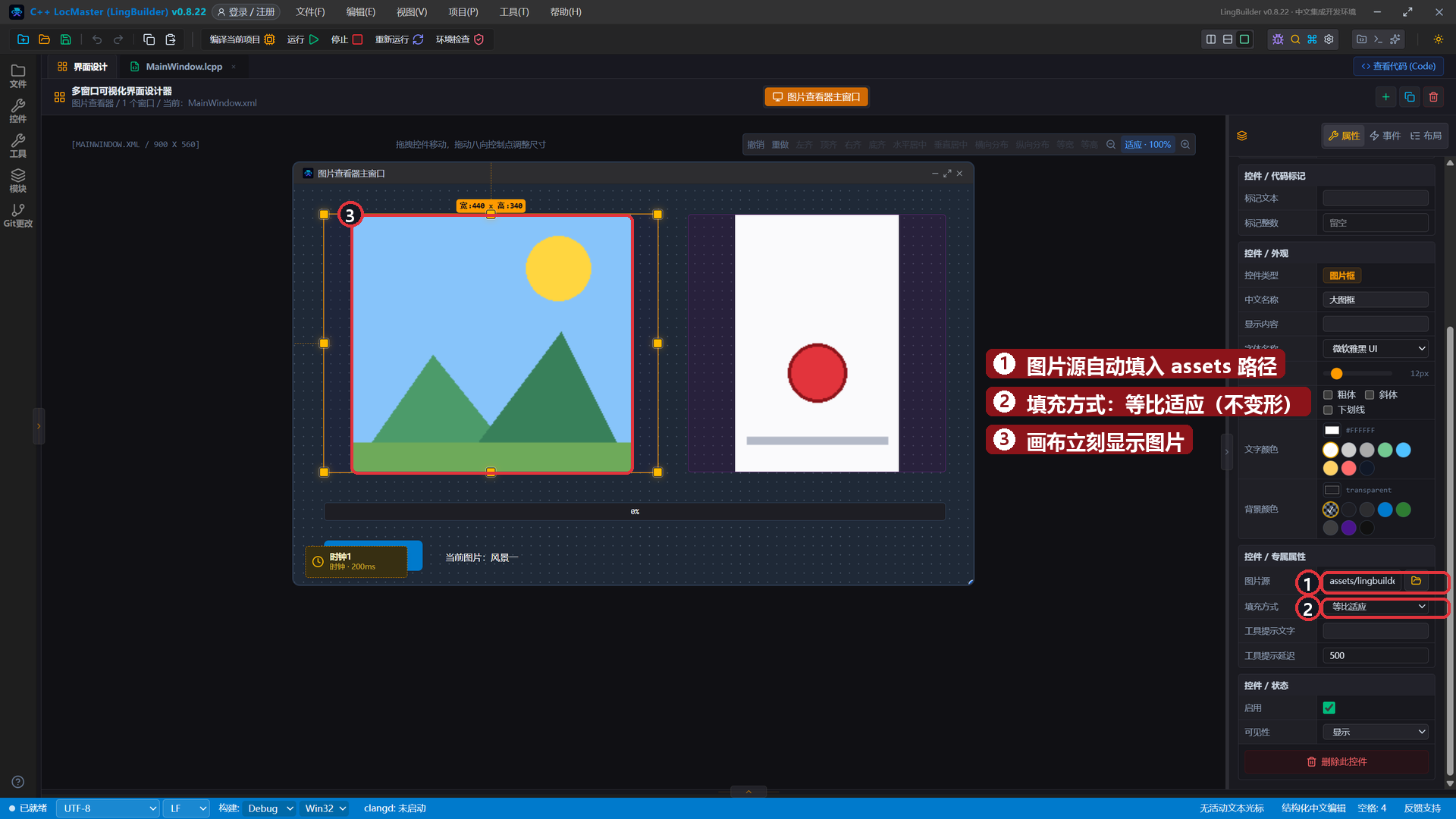
Task: Click the font size slider handle
Action: [1336, 374]
